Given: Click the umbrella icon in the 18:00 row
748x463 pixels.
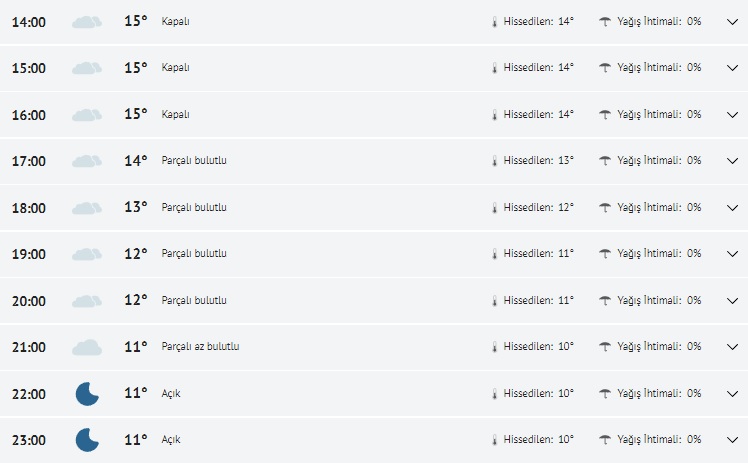Looking at the screenshot, I should point(605,207).
